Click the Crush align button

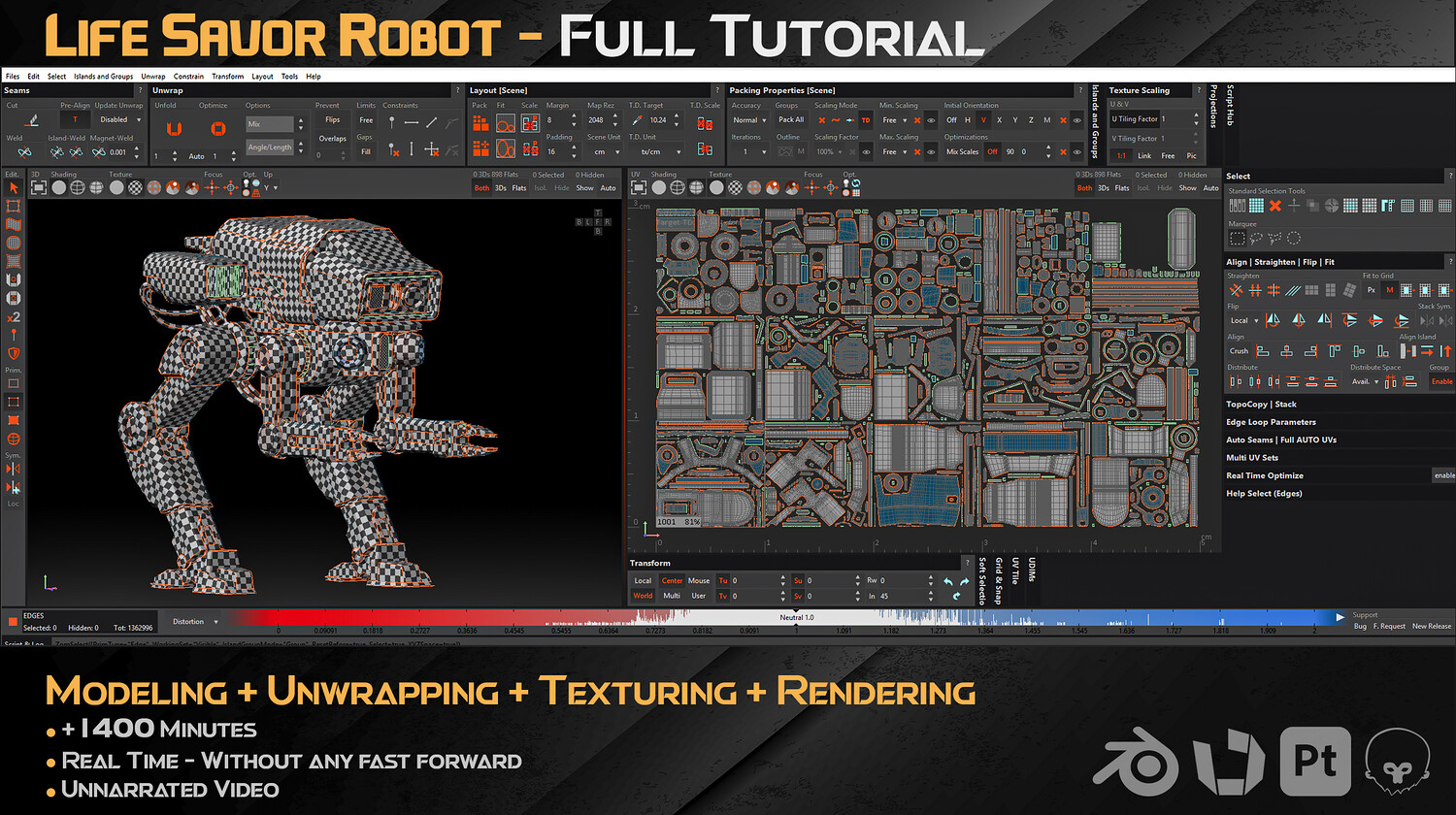click(x=1239, y=351)
